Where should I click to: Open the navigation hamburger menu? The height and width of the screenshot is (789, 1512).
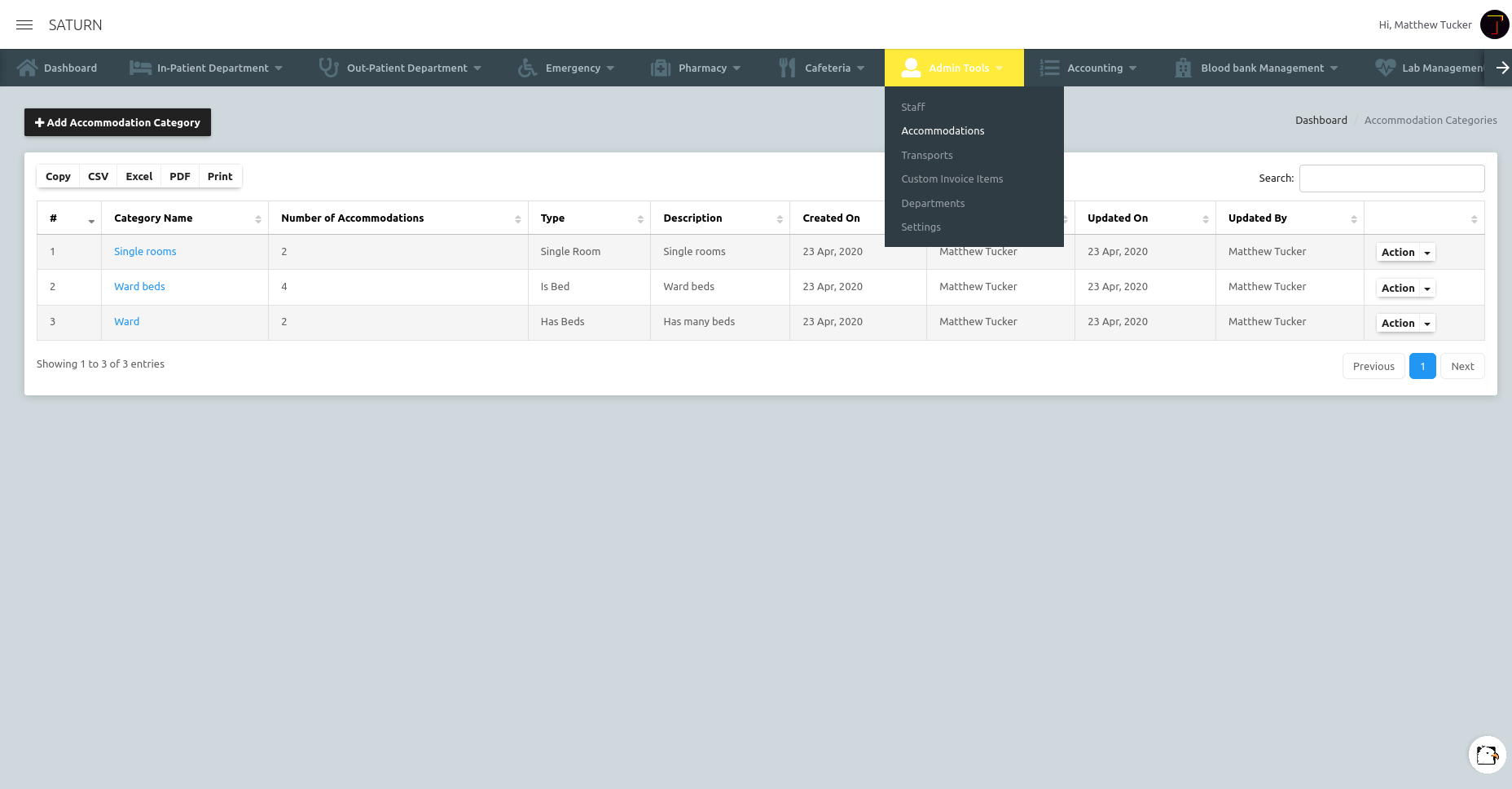click(x=24, y=24)
